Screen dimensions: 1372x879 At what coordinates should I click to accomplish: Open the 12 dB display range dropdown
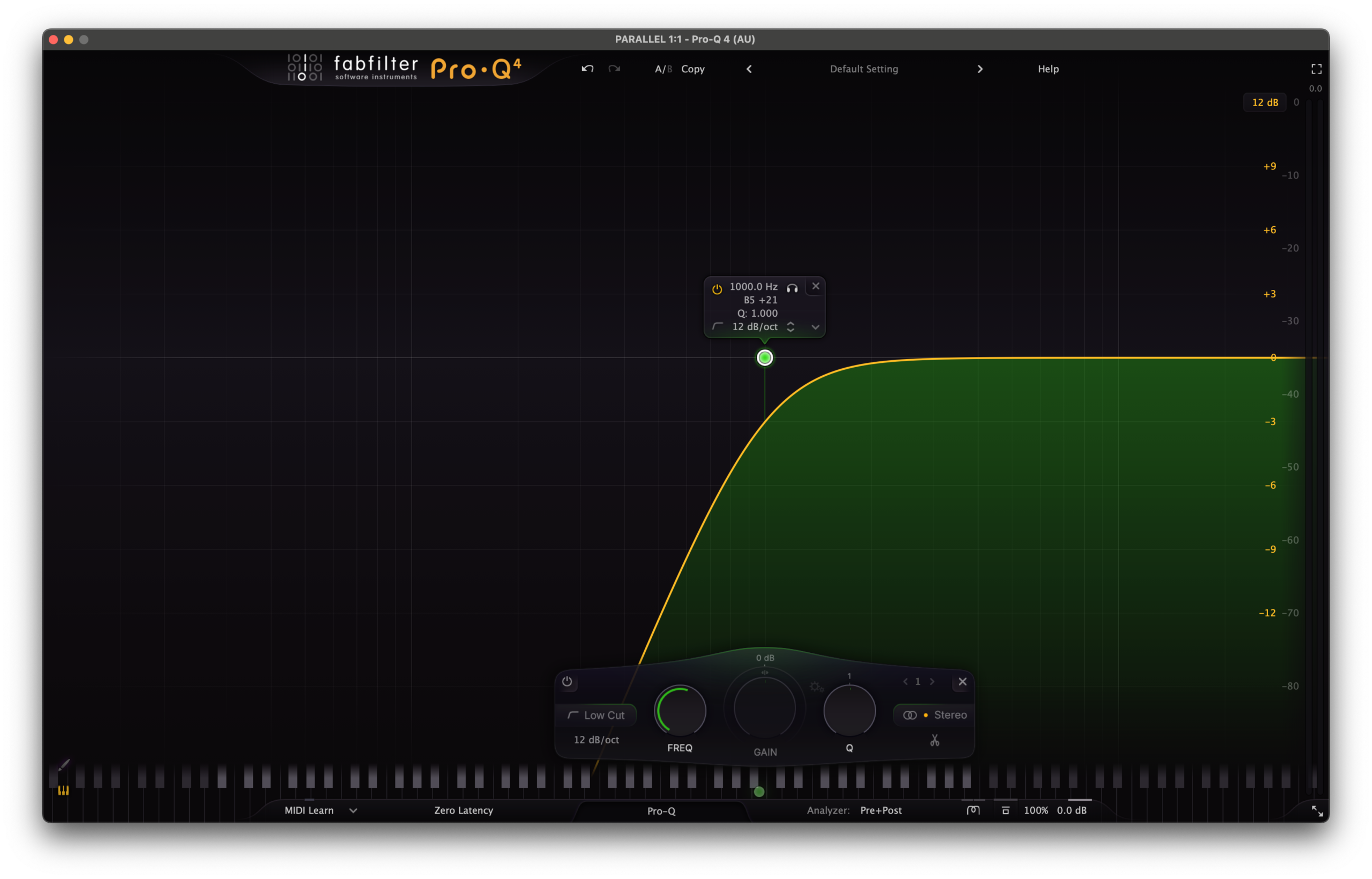pos(1264,103)
